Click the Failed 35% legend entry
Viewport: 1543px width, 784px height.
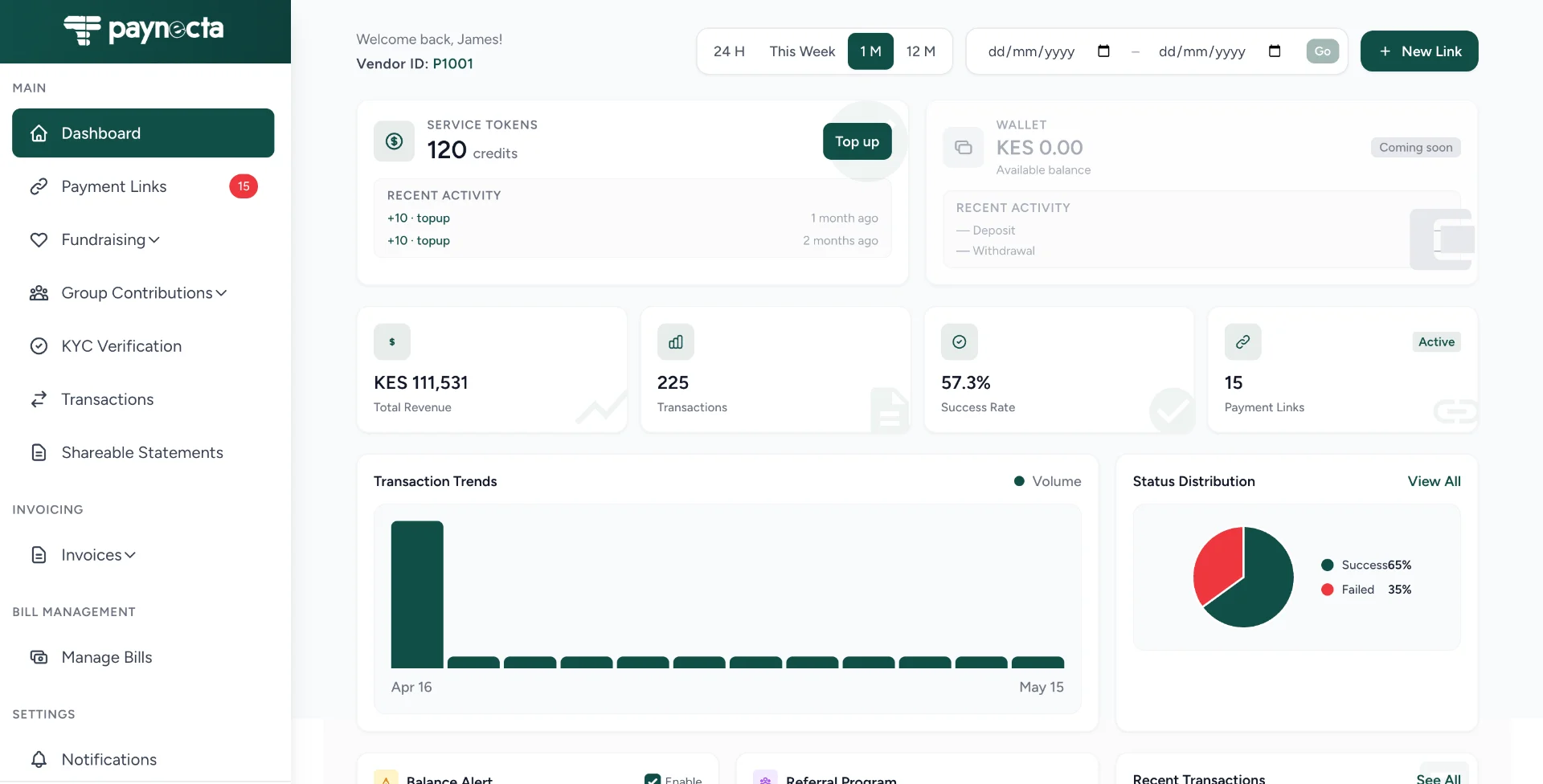point(1366,590)
